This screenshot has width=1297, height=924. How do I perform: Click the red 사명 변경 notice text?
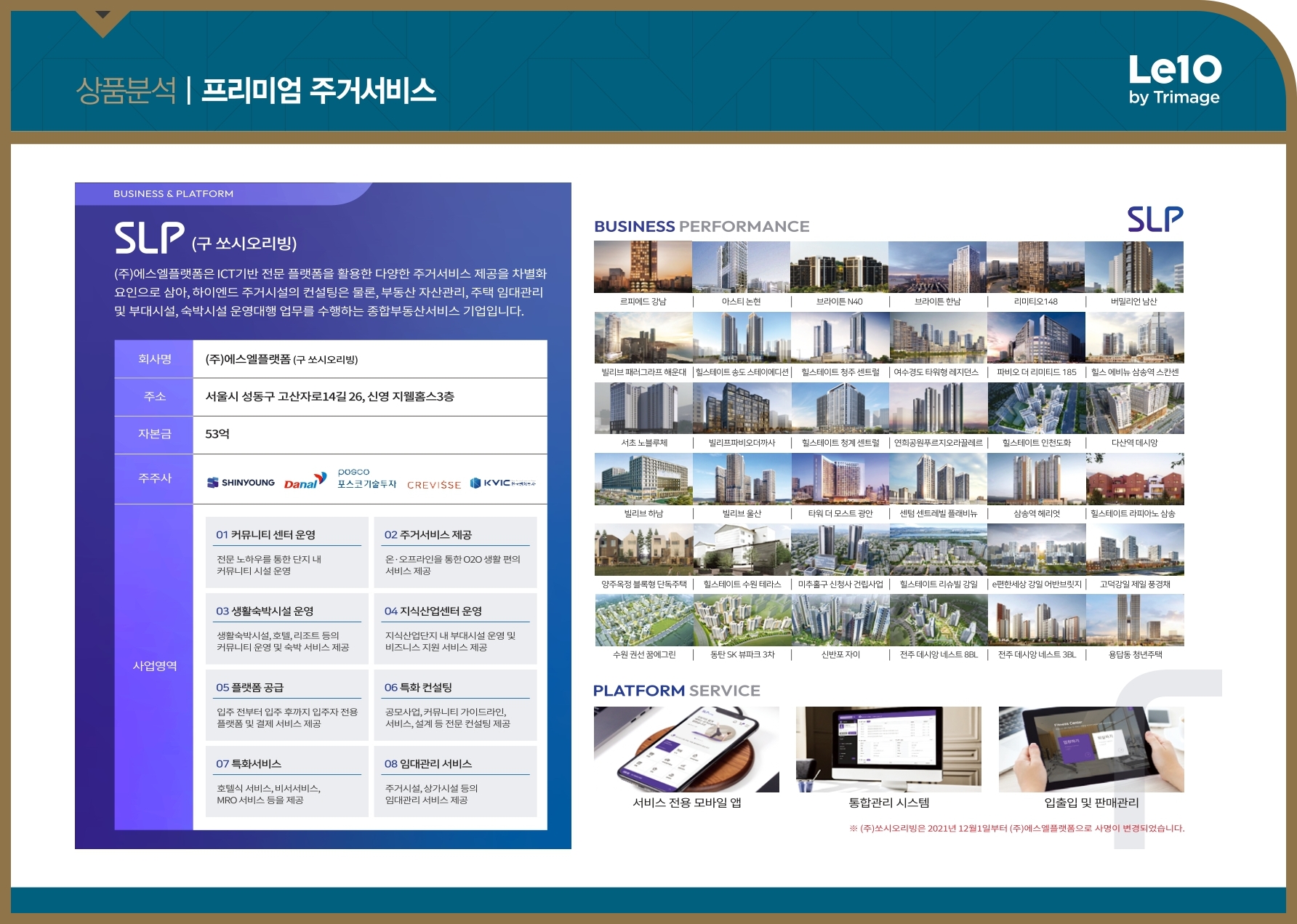click(1017, 828)
